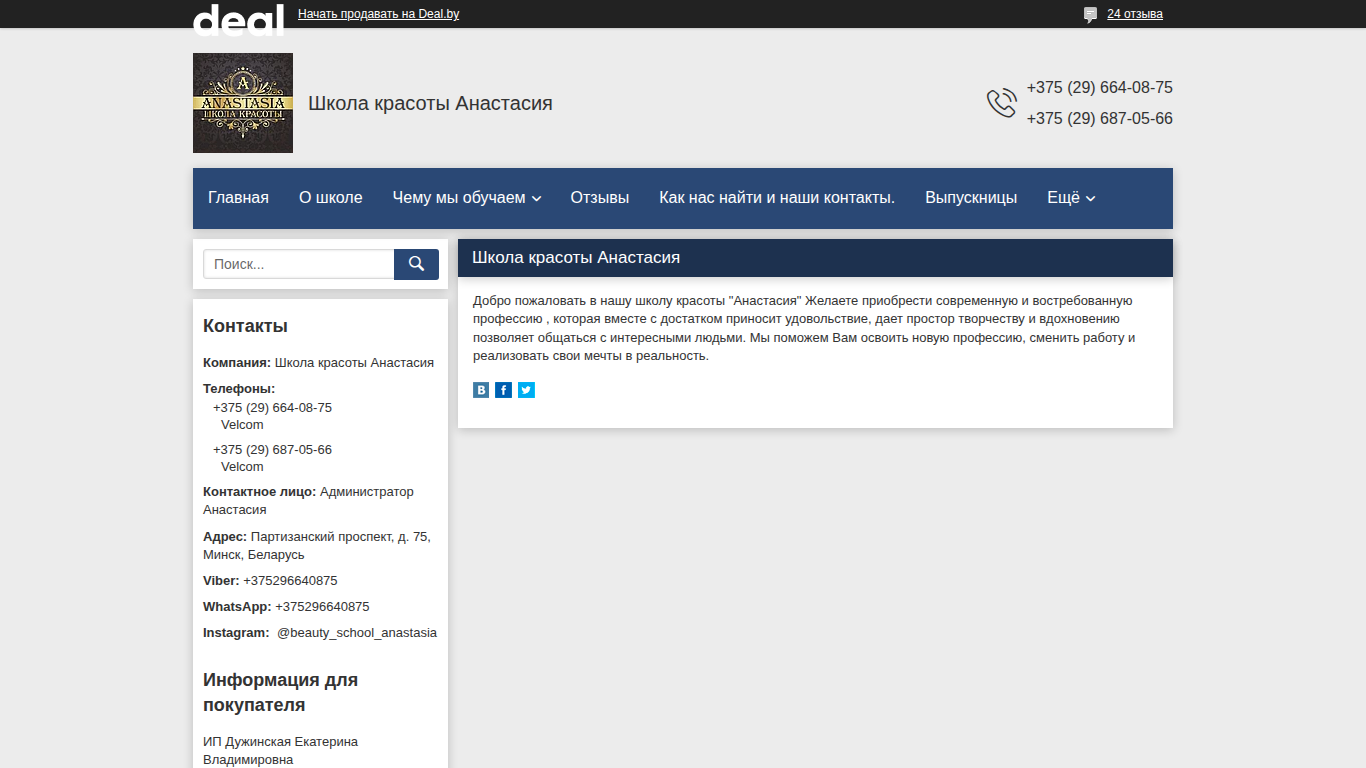The image size is (1366, 768).
Task: Click the reviews speech bubble icon
Action: click(x=1090, y=15)
